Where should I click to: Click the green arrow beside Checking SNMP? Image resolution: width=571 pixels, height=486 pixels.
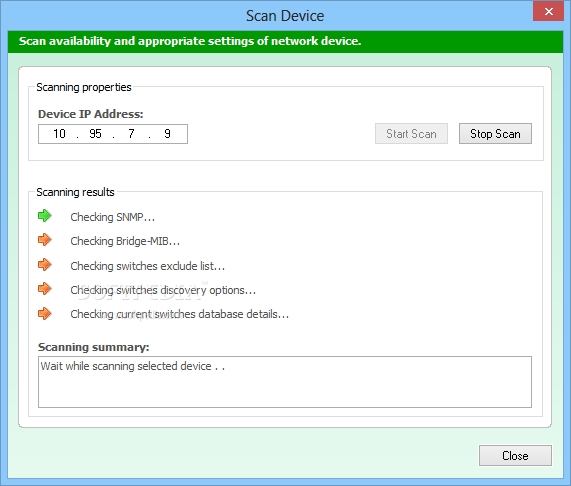click(x=45, y=216)
